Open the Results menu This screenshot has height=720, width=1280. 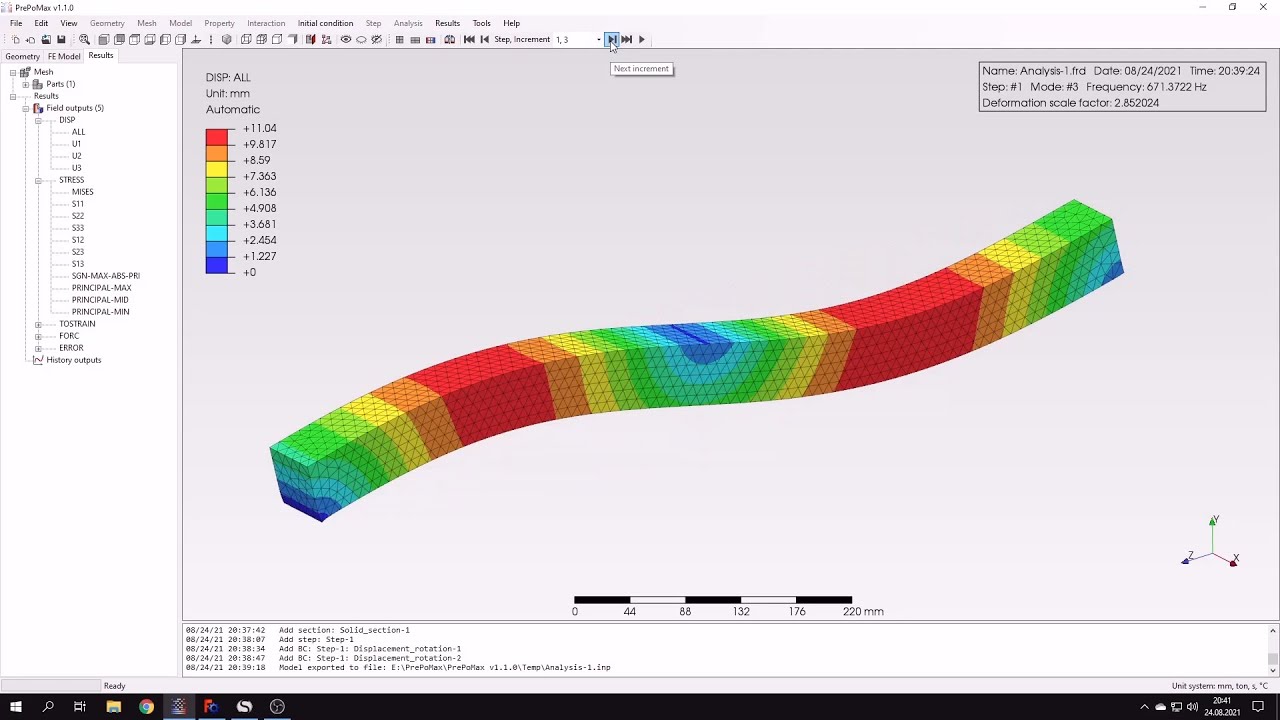point(447,23)
